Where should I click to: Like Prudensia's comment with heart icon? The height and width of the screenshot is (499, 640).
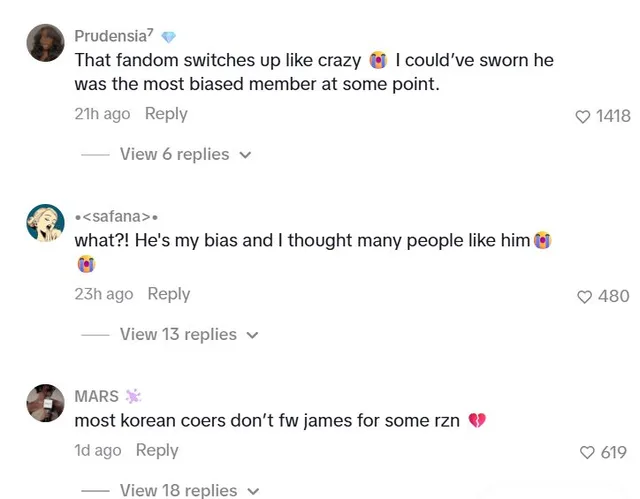[582, 117]
